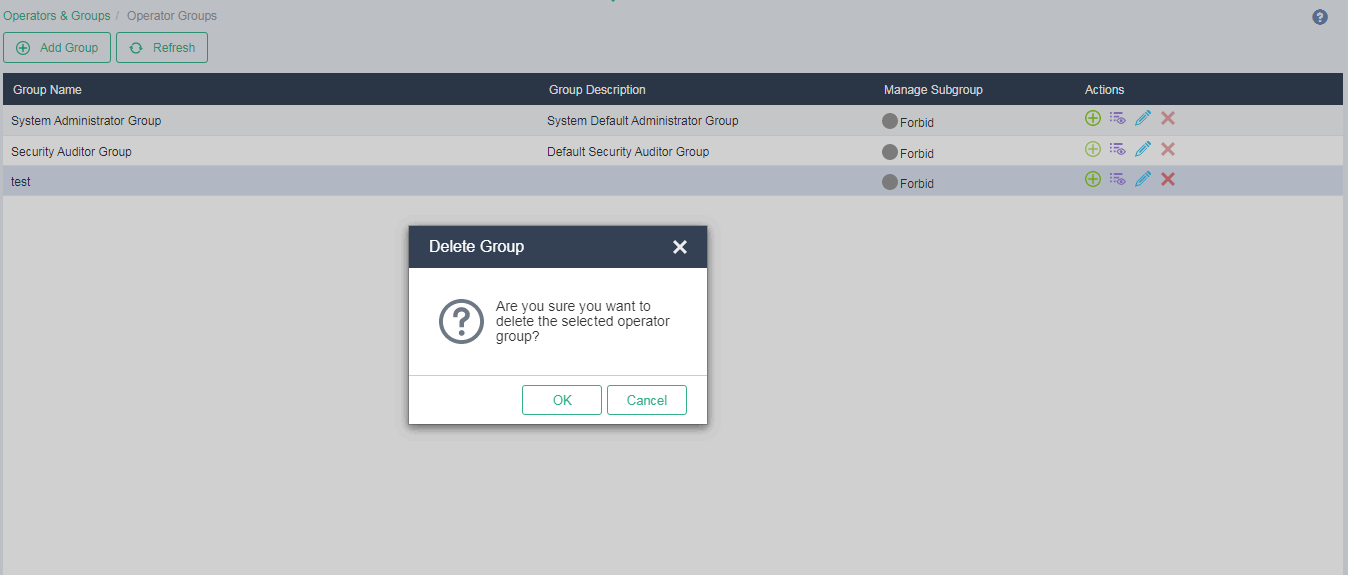Open the view list icon for Security Auditor Group

(x=1118, y=149)
